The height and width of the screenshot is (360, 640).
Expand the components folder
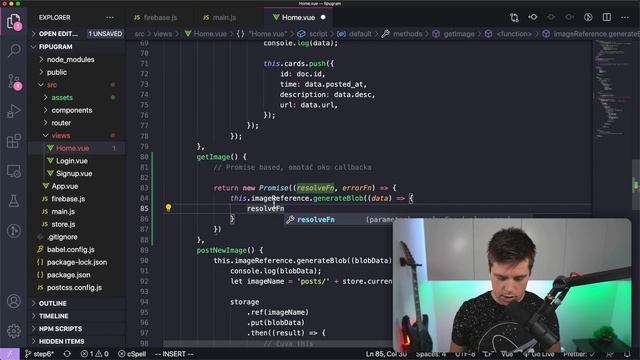click(x=72, y=110)
